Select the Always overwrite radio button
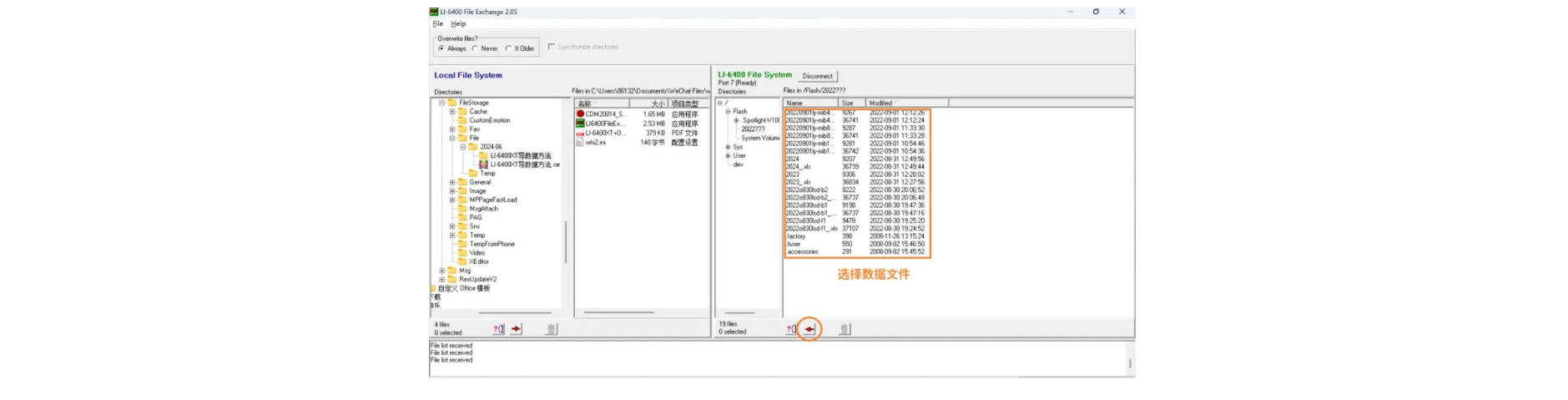The image size is (1568, 400). coord(441,48)
